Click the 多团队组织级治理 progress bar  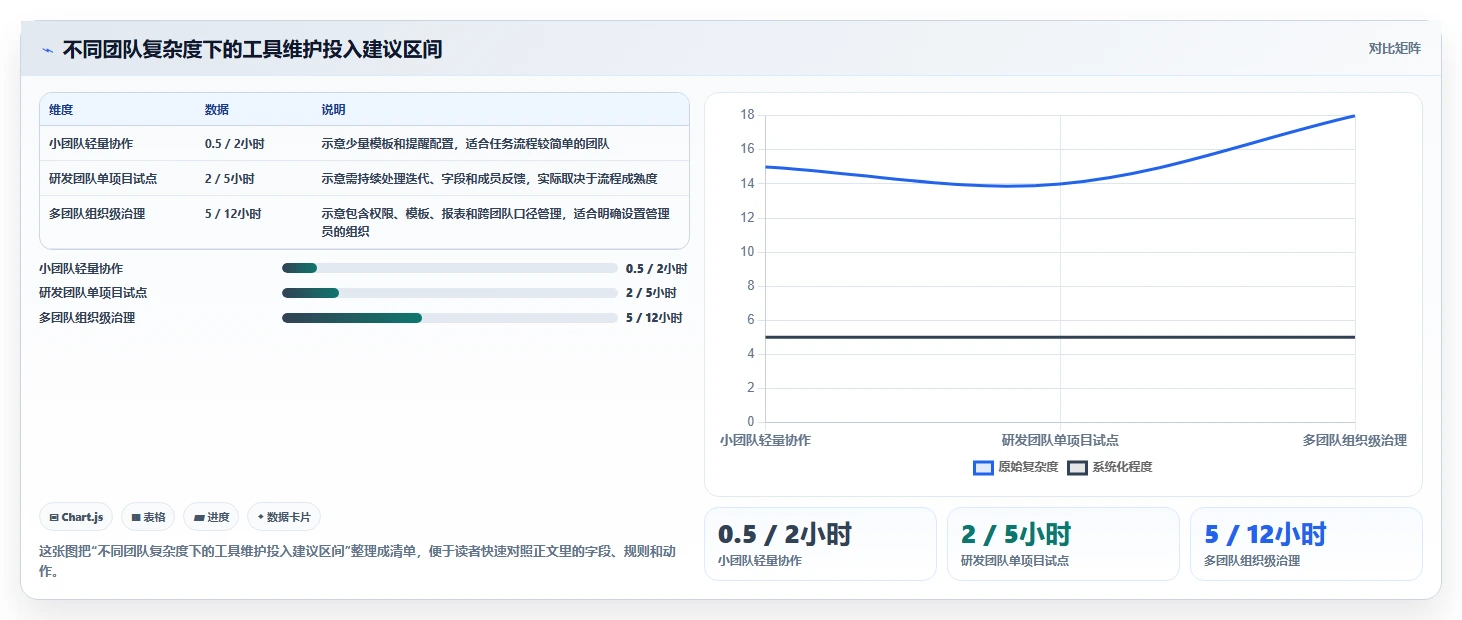click(x=450, y=318)
